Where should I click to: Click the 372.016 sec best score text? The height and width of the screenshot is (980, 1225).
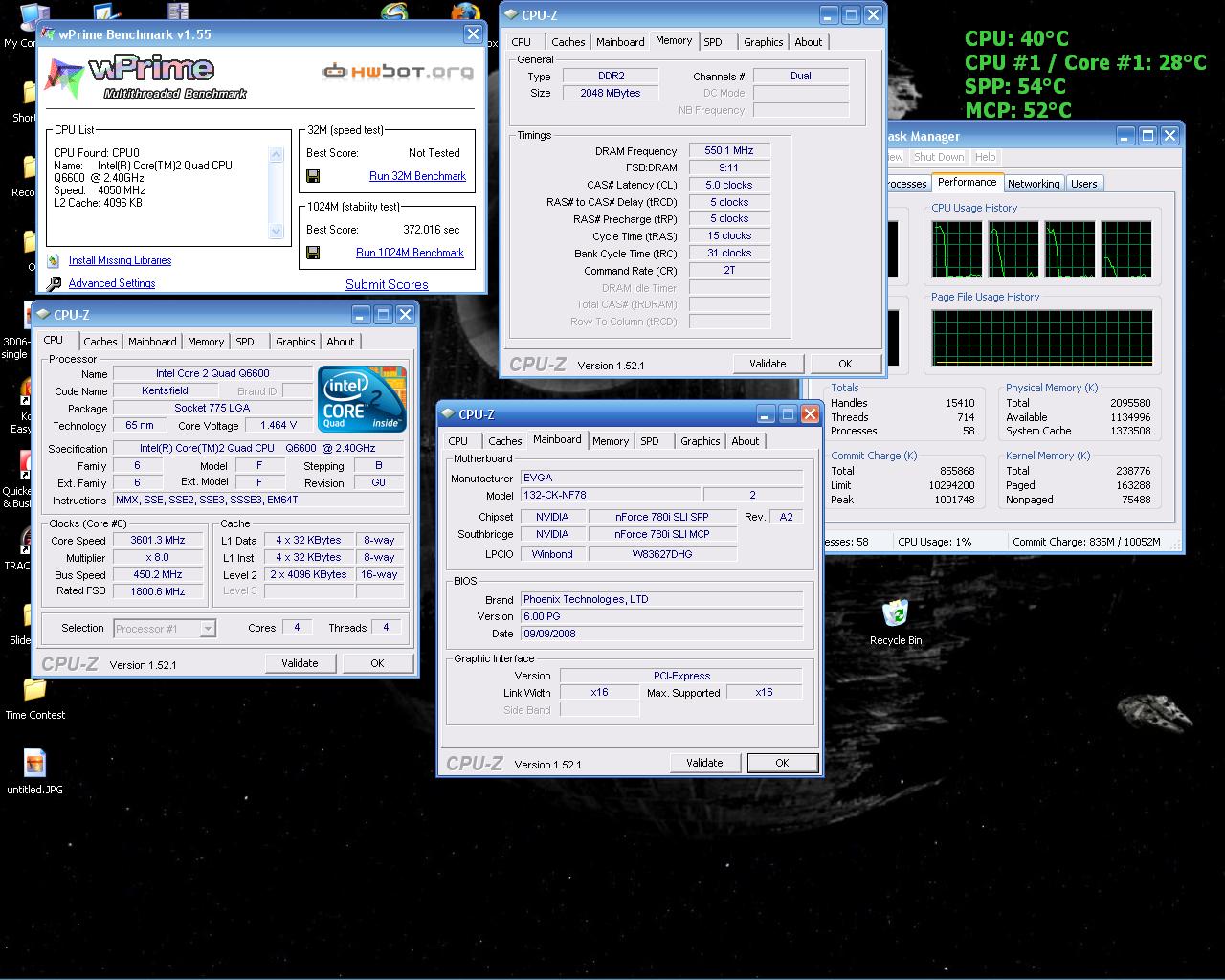(431, 230)
